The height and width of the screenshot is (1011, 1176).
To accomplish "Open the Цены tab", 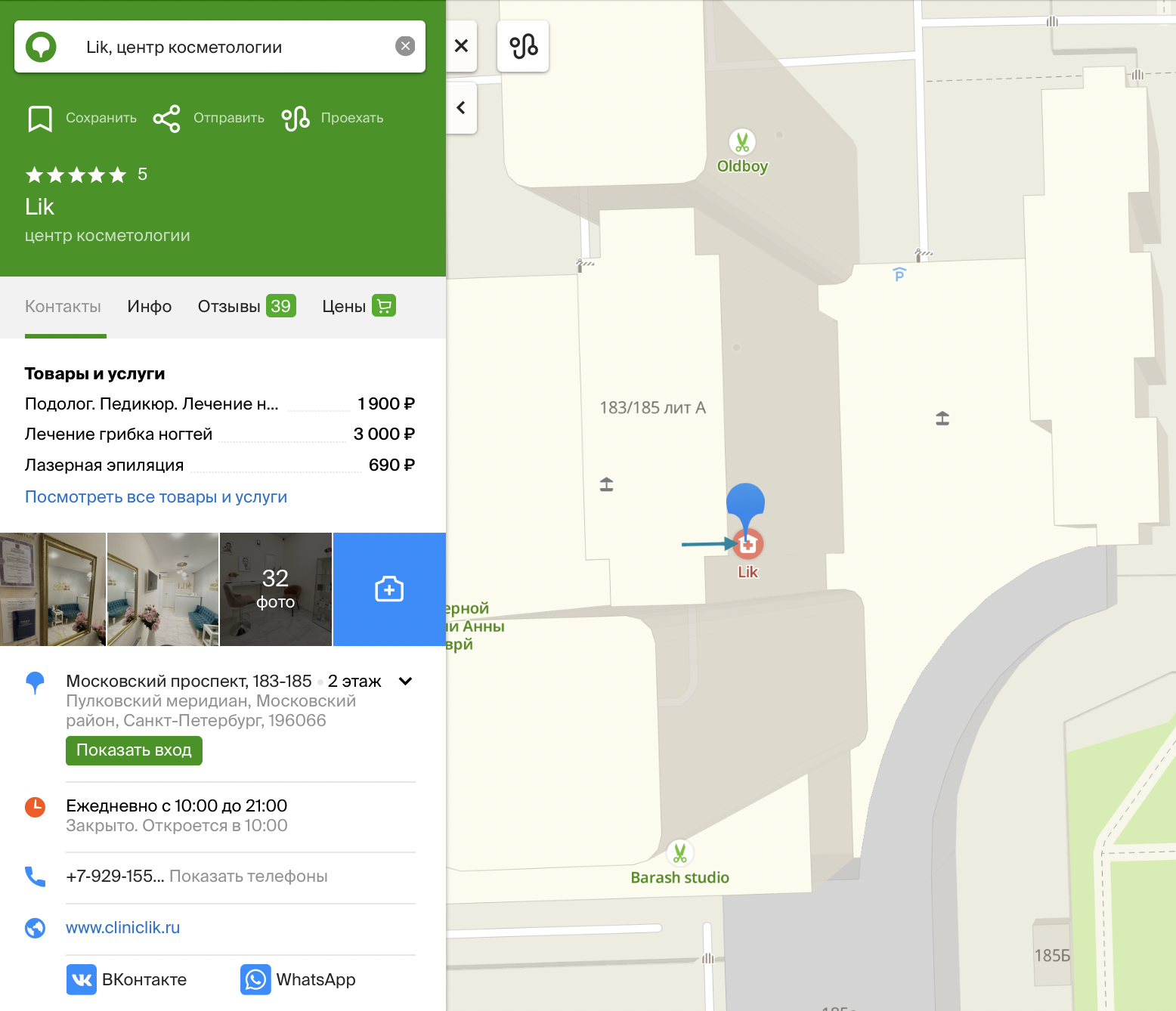I will point(358,306).
